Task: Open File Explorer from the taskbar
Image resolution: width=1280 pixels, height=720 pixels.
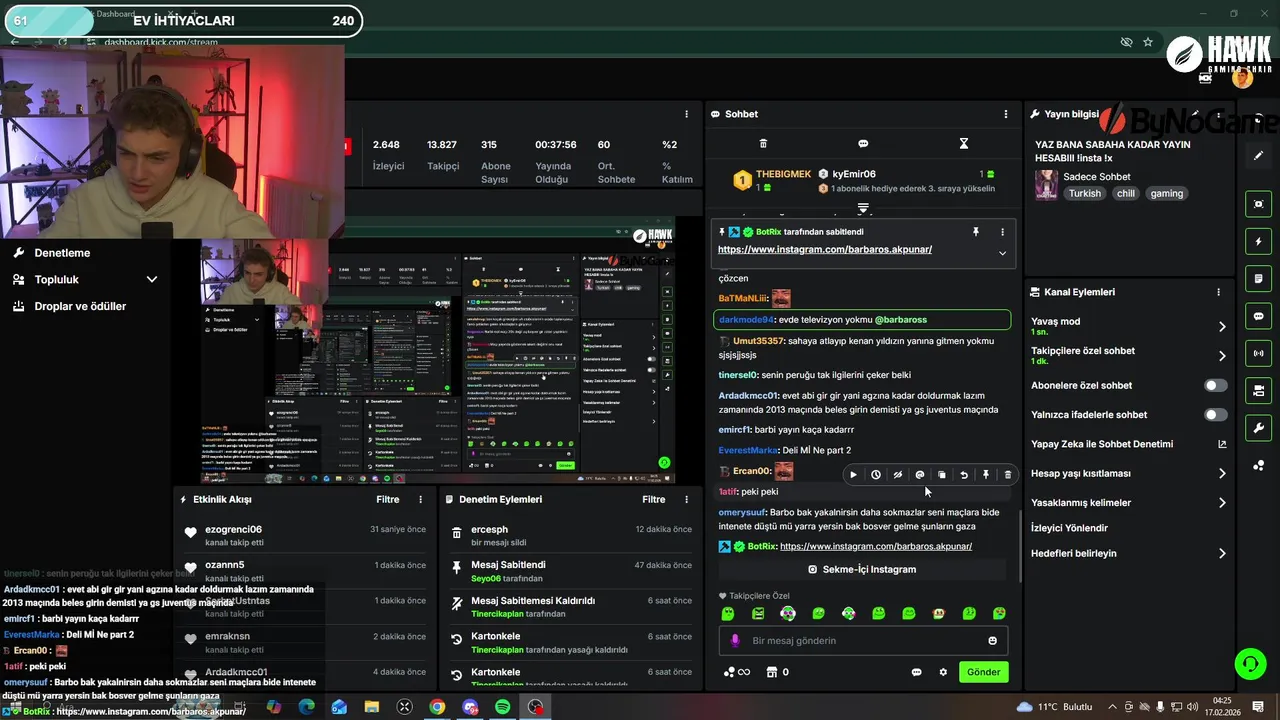Action: coord(372,707)
